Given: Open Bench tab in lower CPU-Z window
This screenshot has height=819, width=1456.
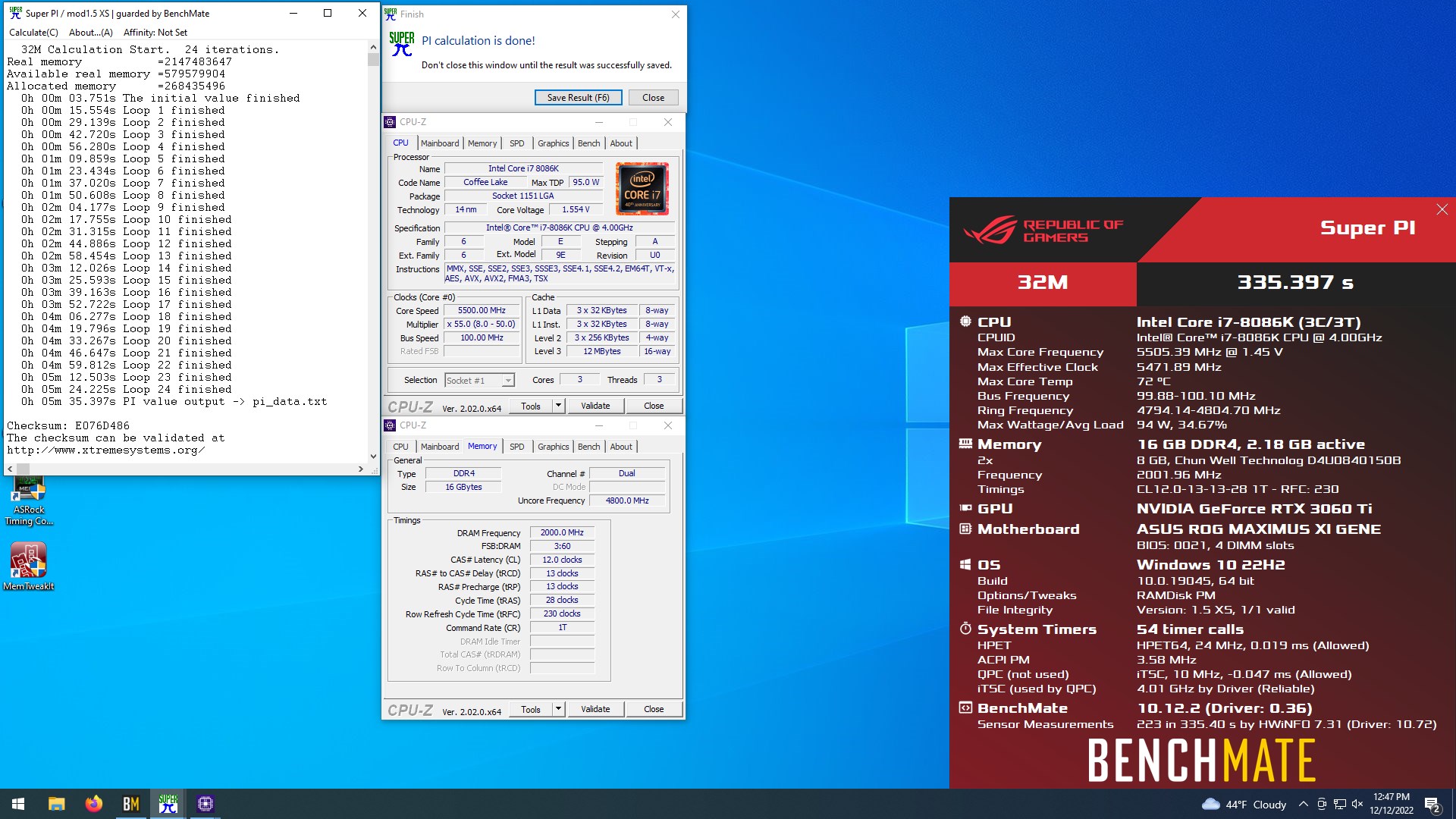Looking at the screenshot, I should point(589,447).
